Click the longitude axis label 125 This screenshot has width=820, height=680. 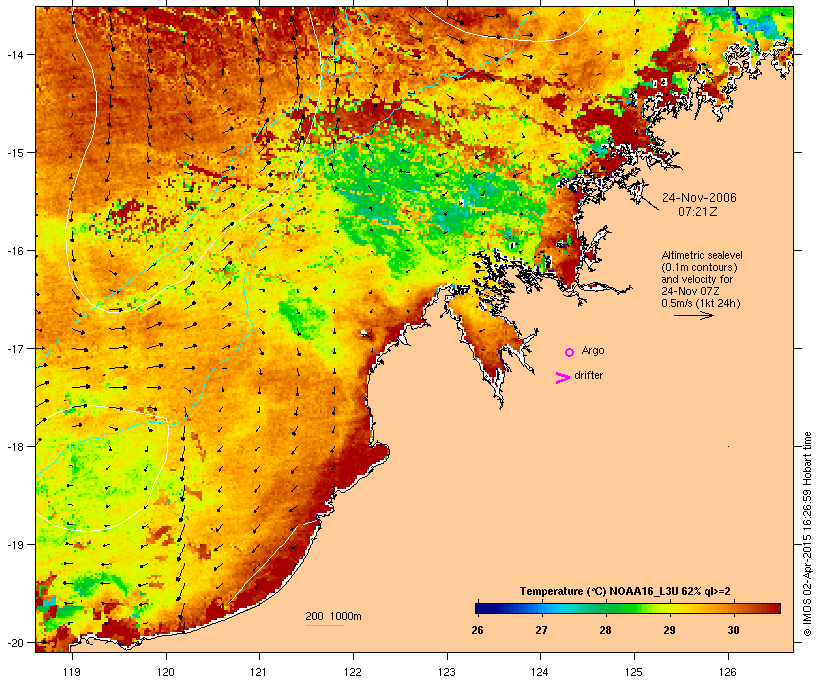(x=634, y=672)
